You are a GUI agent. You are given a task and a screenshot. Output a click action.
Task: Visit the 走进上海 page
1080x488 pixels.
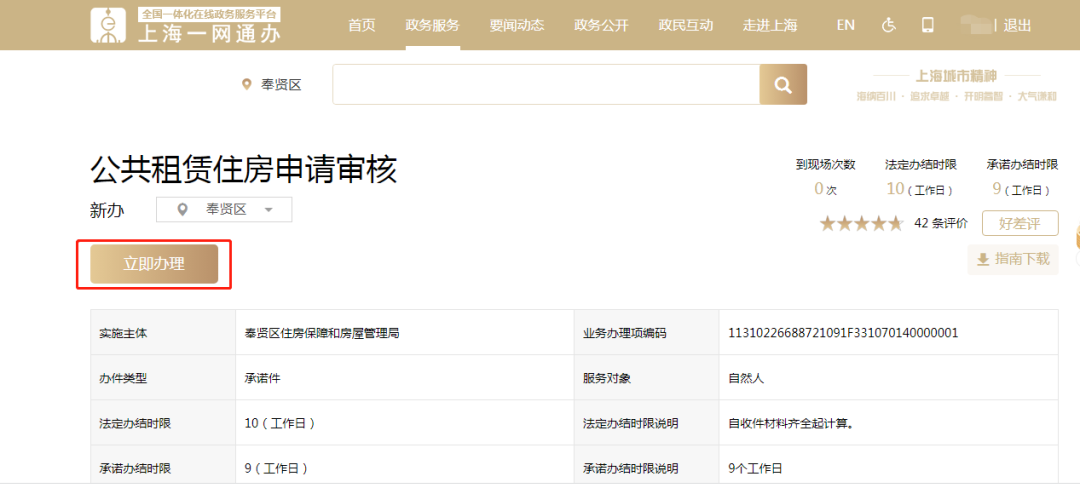(x=771, y=25)
